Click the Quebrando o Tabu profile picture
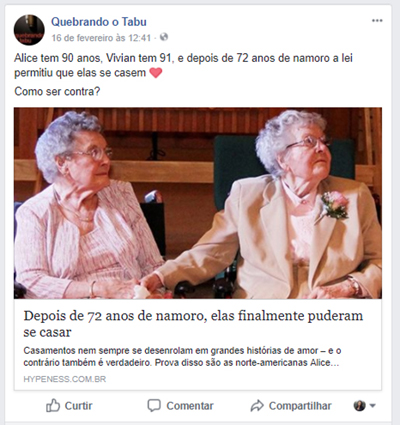Image resolution: width=400 pixels, height=425 pixels. [29, 30]
